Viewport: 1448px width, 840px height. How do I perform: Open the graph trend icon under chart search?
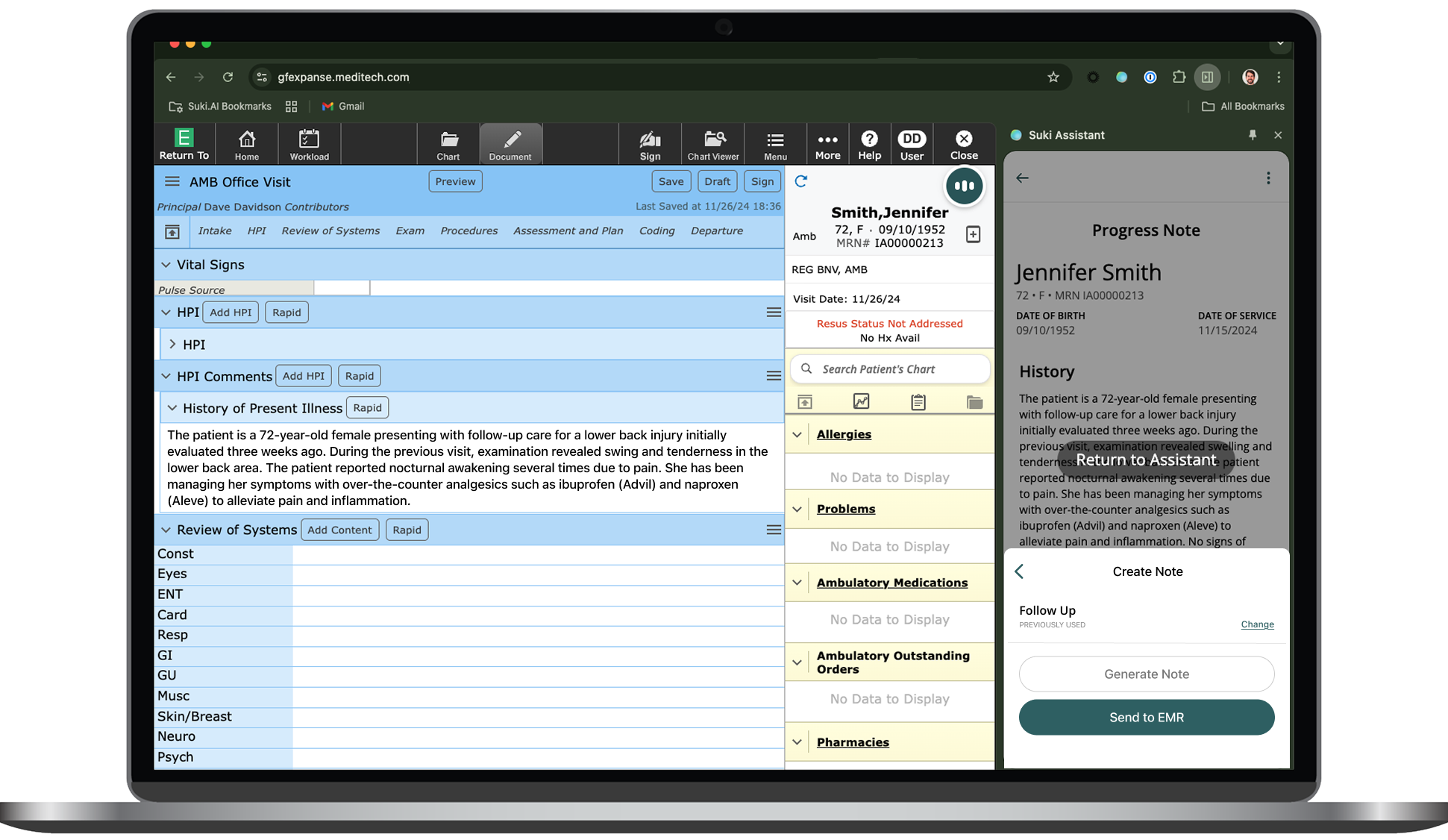click(862, 401)
